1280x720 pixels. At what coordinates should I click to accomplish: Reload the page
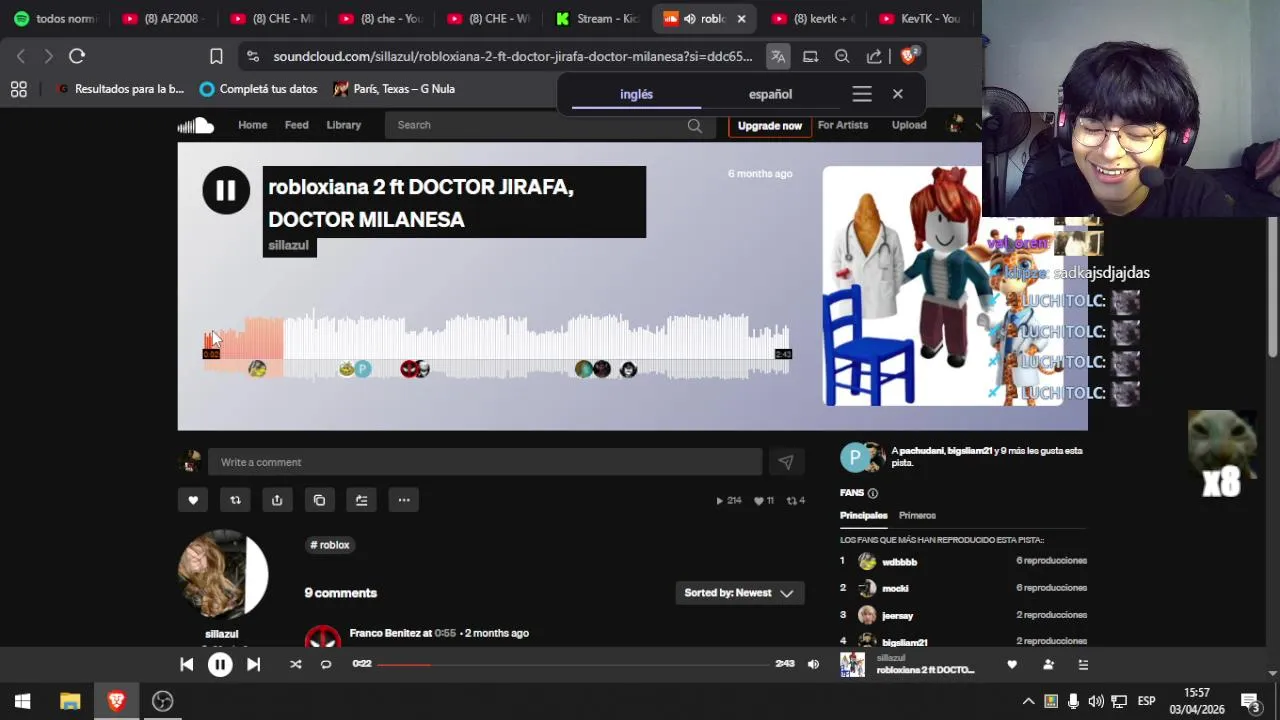(x=77, y=56)
